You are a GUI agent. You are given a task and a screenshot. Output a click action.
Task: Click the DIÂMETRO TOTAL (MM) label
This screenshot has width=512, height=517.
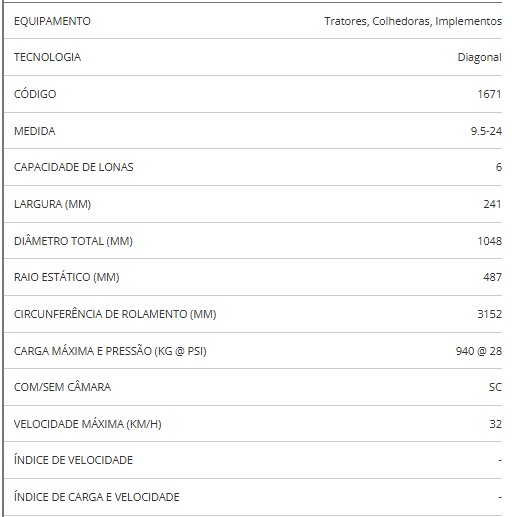[x=73, y=240]
